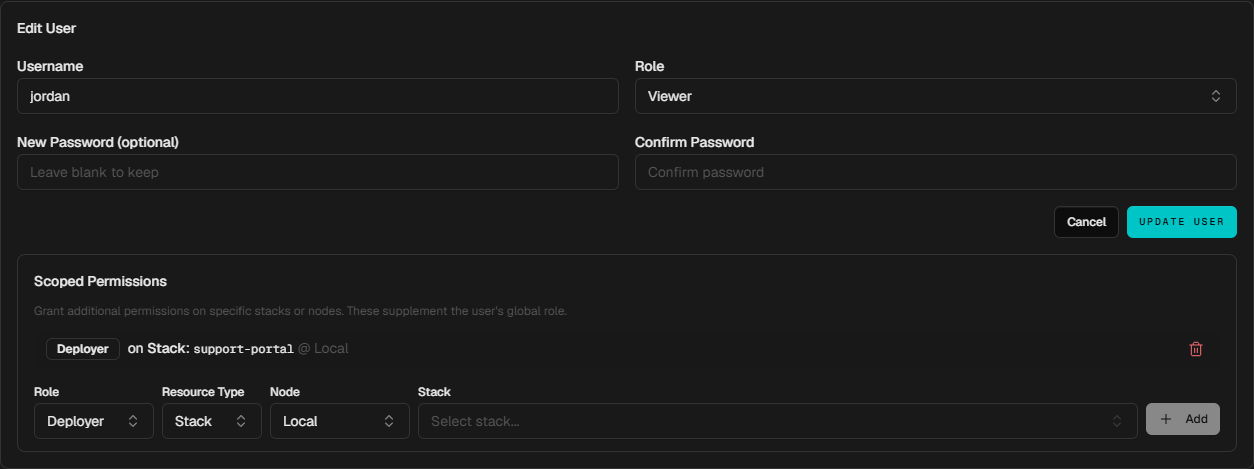Expand the Resource Type dropdown set to Stack

pyautogui.click(x=212, y=421)
